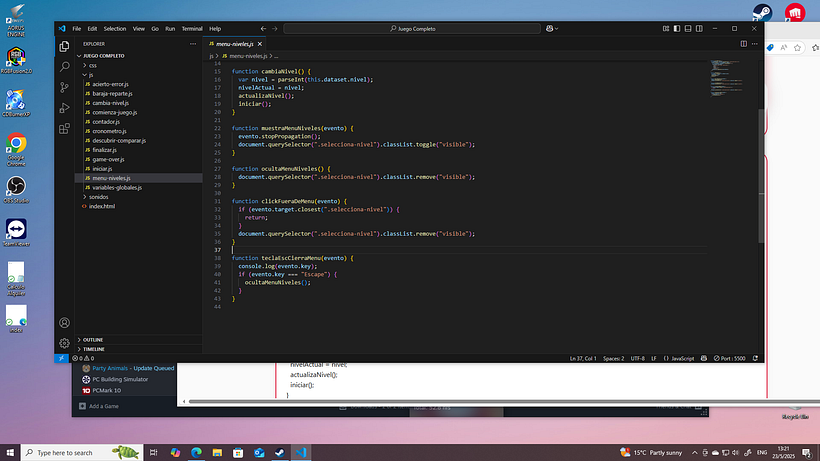The image size is (820, 461).
Task: Click the Task View taskbar icon
Action: pyautogui.click(x=153, y=453)
